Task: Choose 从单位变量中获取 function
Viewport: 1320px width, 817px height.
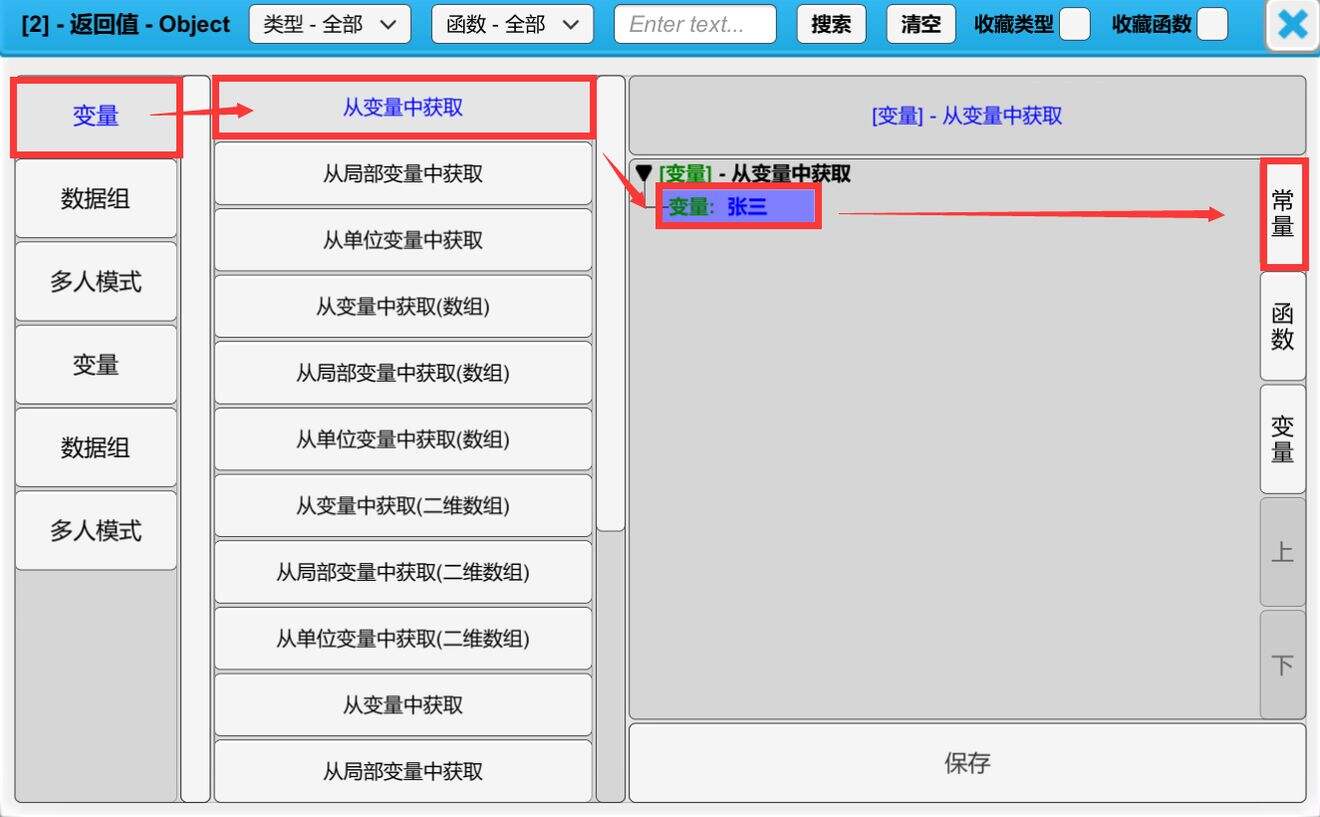Action: [403, 240]
